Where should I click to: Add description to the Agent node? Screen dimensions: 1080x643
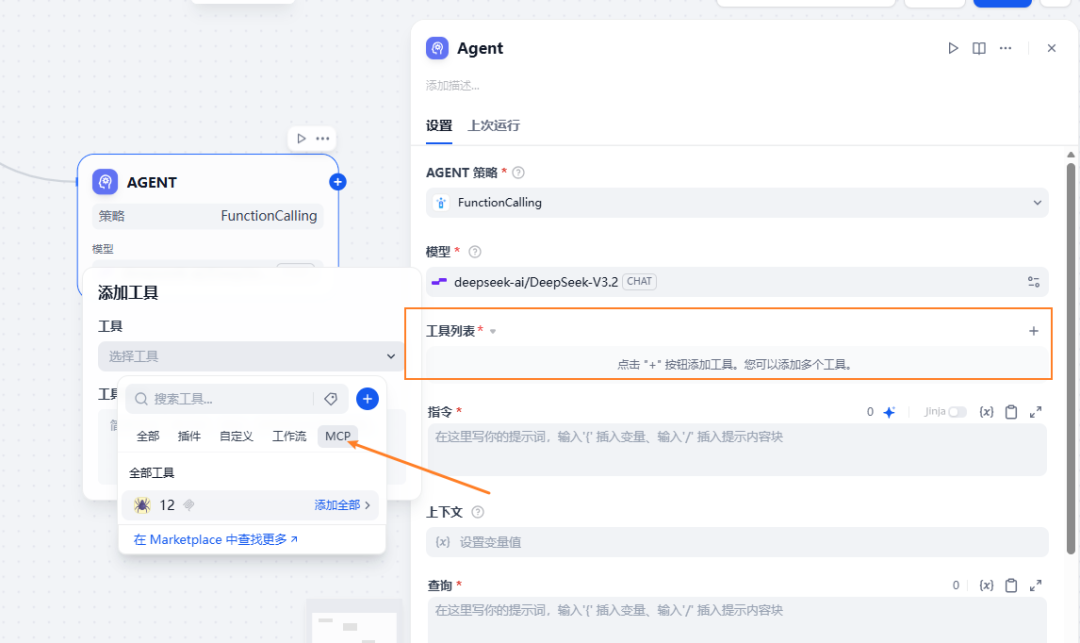(x=453, y=85)
